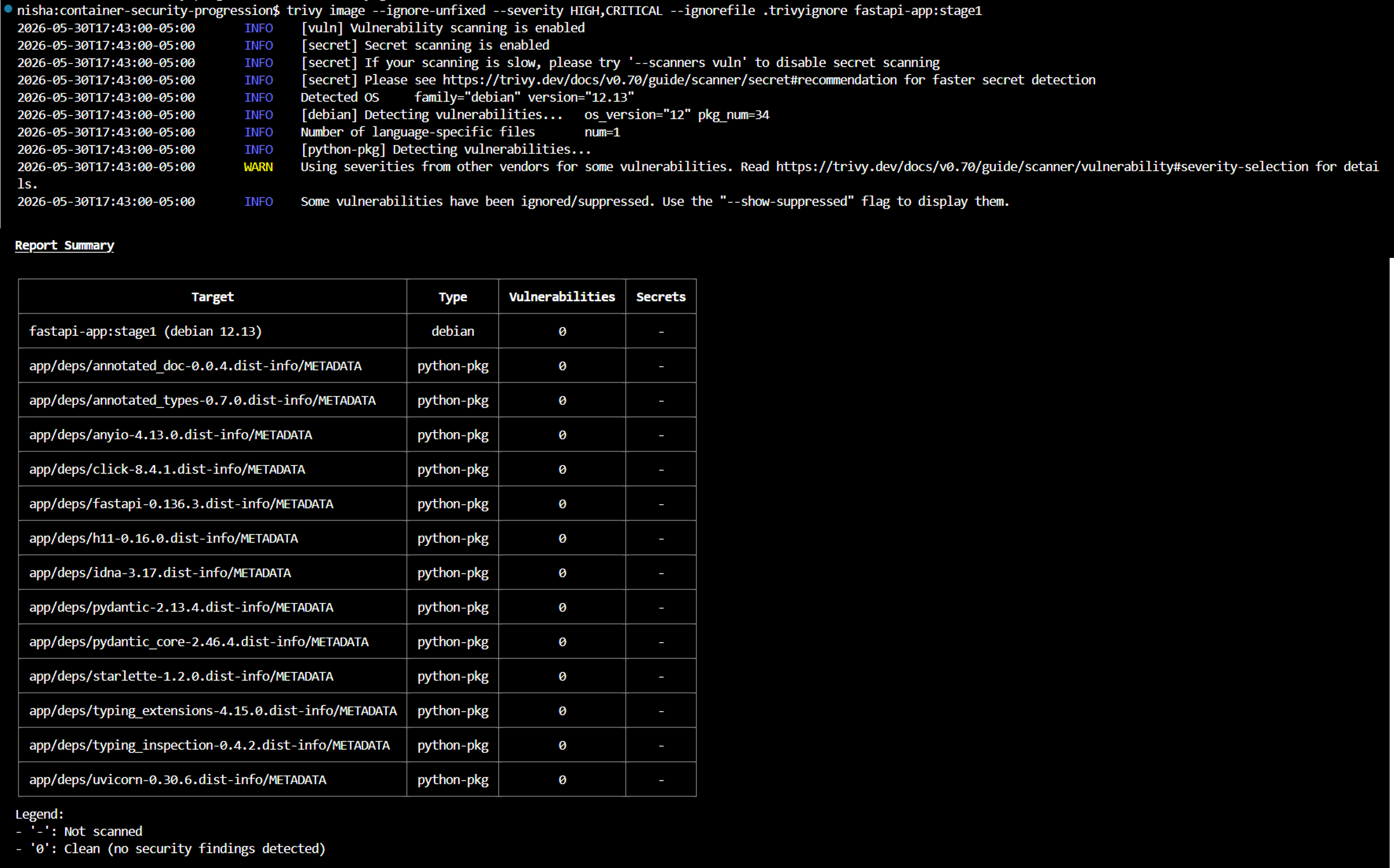The image size is (1394, 868).
Task: Click the '0': Clean legend line
Action: point(170,849)
